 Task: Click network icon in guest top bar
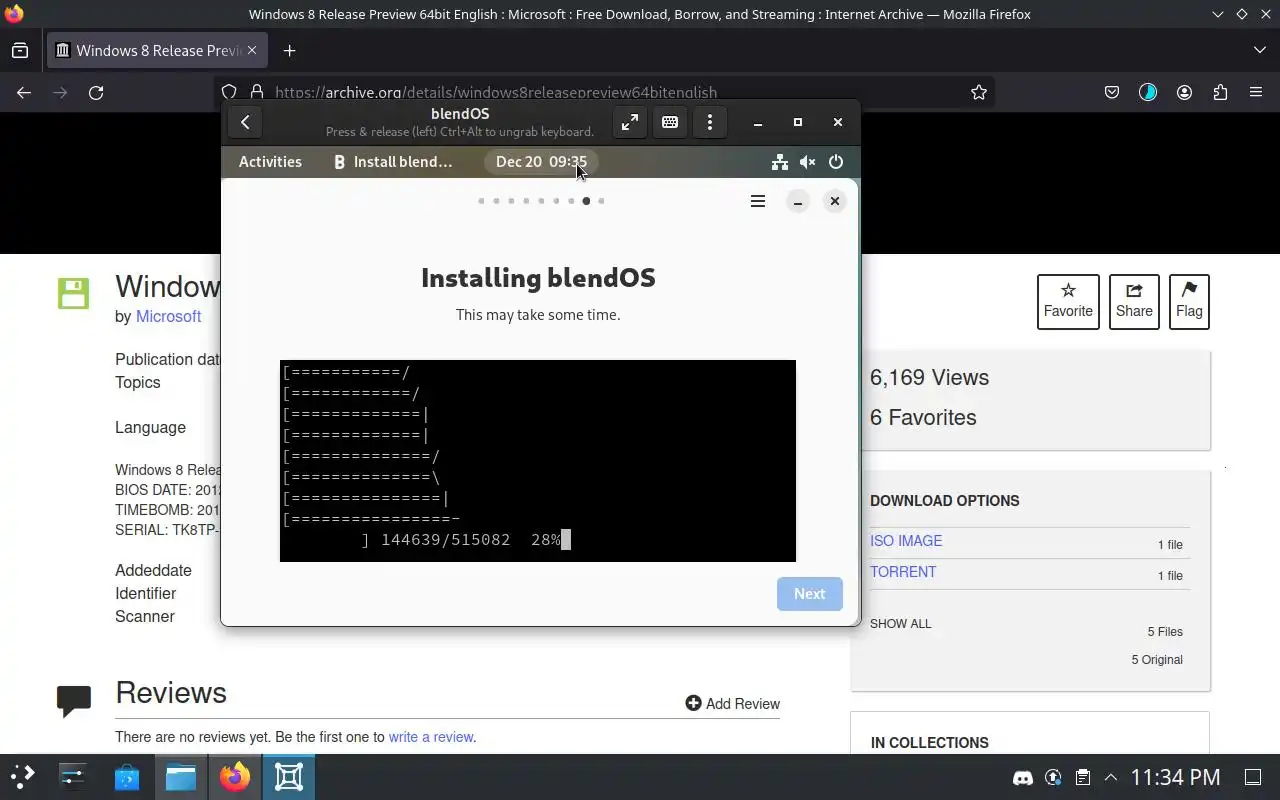pos(780,162)
